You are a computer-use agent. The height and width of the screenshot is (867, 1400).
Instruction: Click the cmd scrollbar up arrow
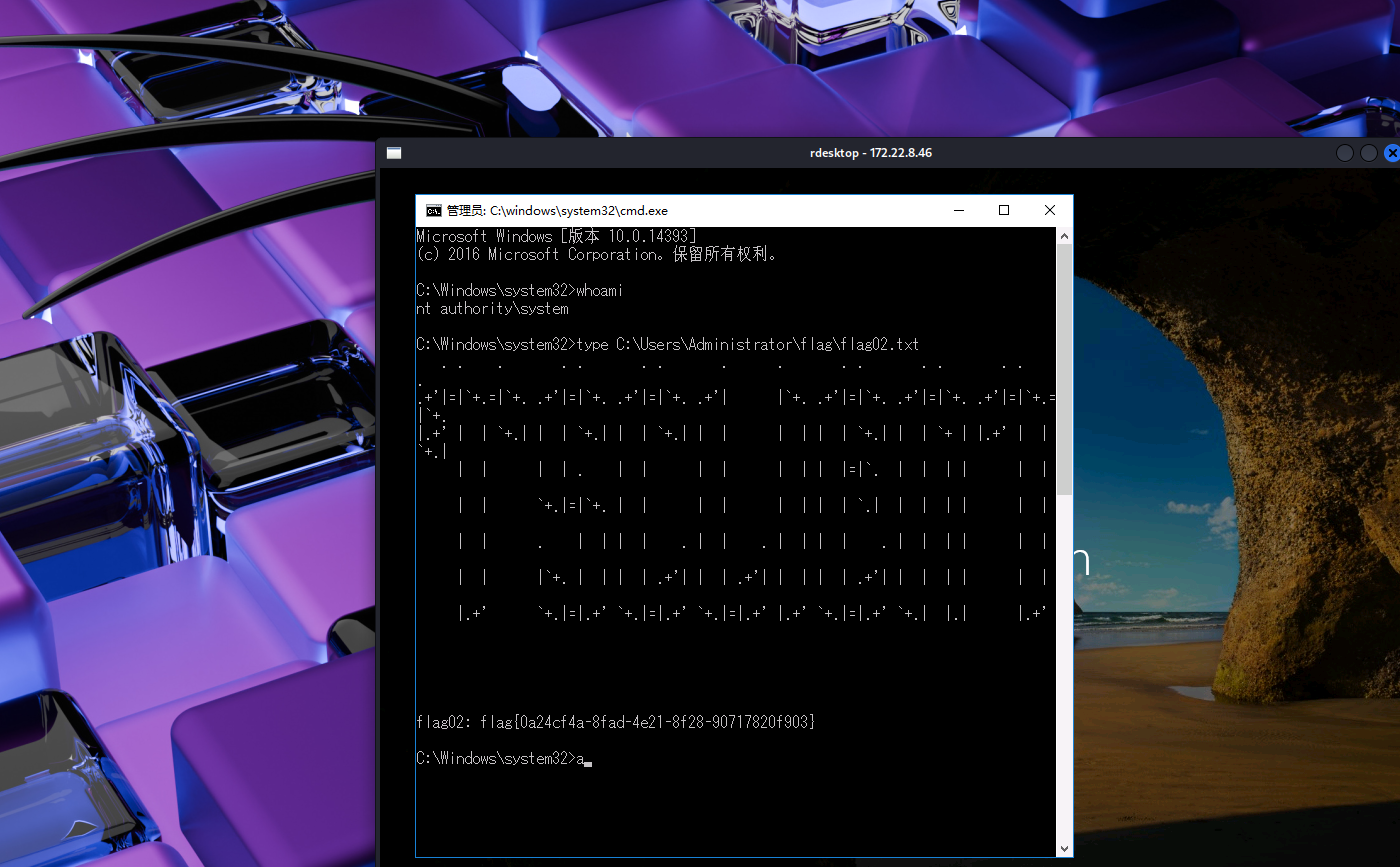click(1064, 236)
